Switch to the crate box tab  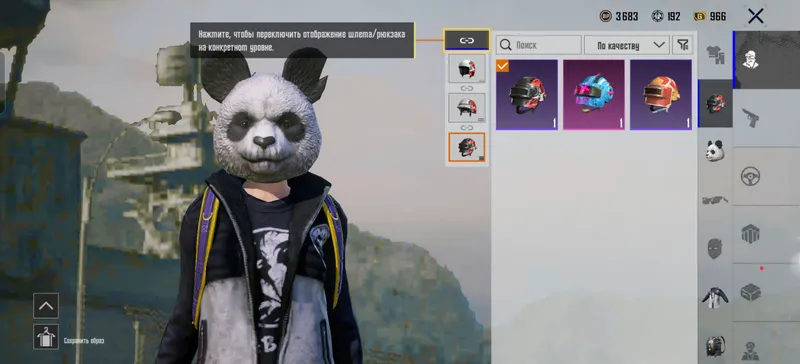(x=751, y=292)
